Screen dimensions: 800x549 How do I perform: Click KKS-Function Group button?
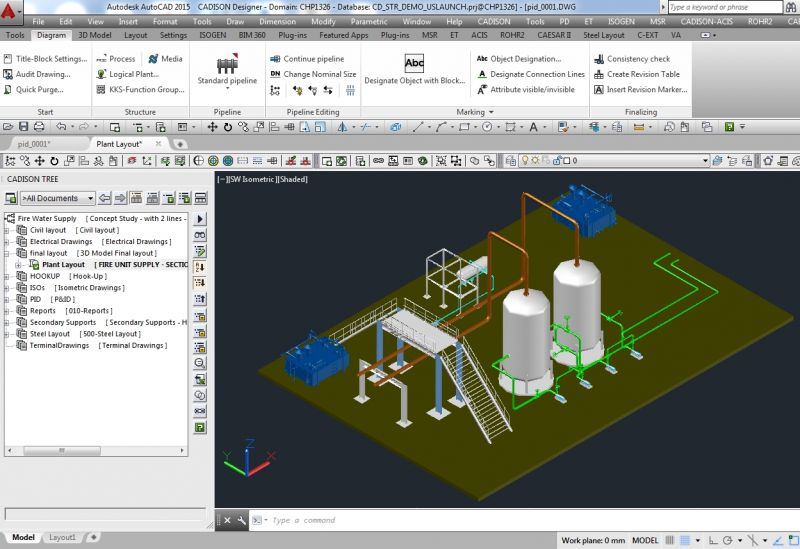[x=140, y=90]
